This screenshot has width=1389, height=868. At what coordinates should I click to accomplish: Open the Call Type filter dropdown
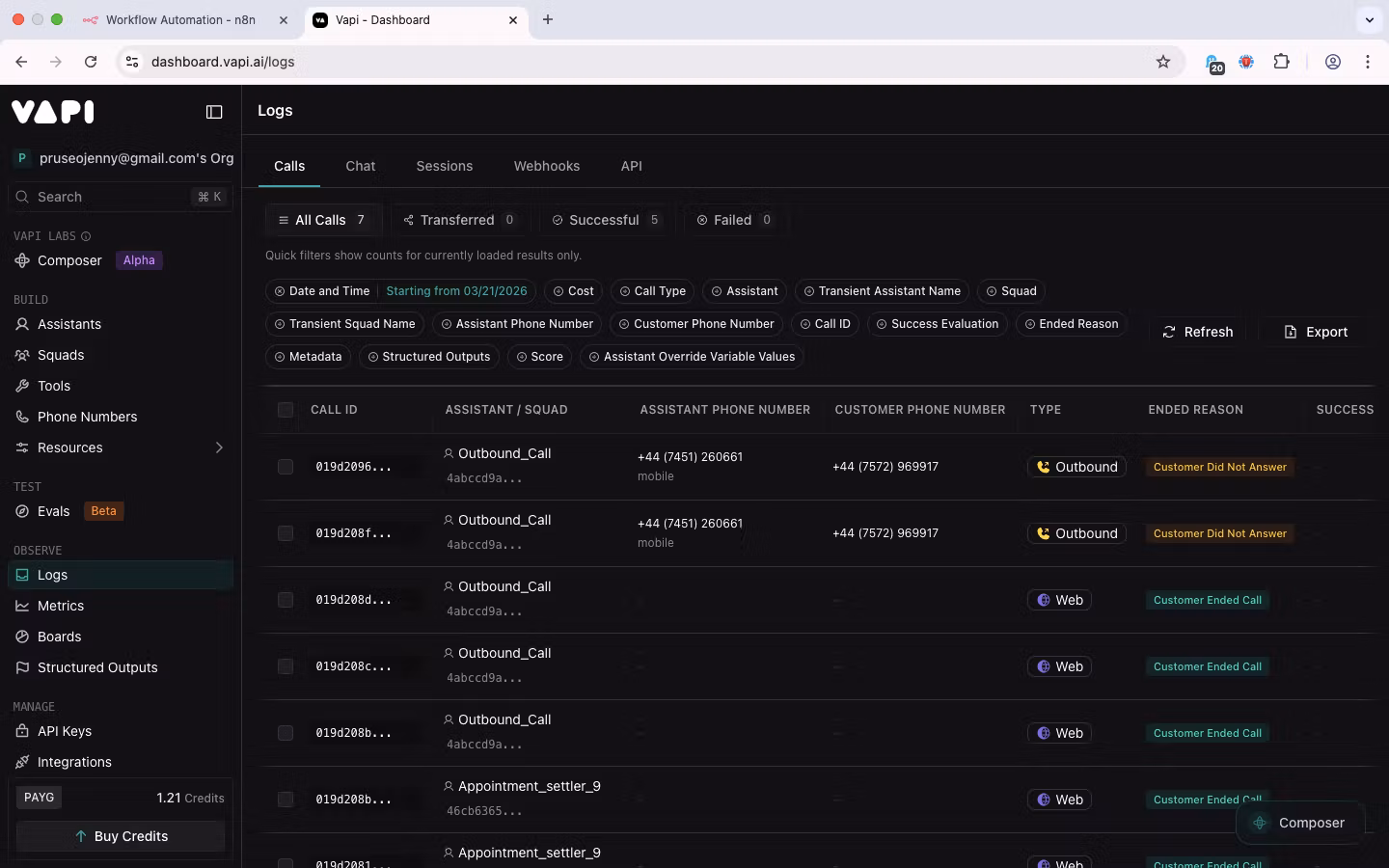(653, 291)
